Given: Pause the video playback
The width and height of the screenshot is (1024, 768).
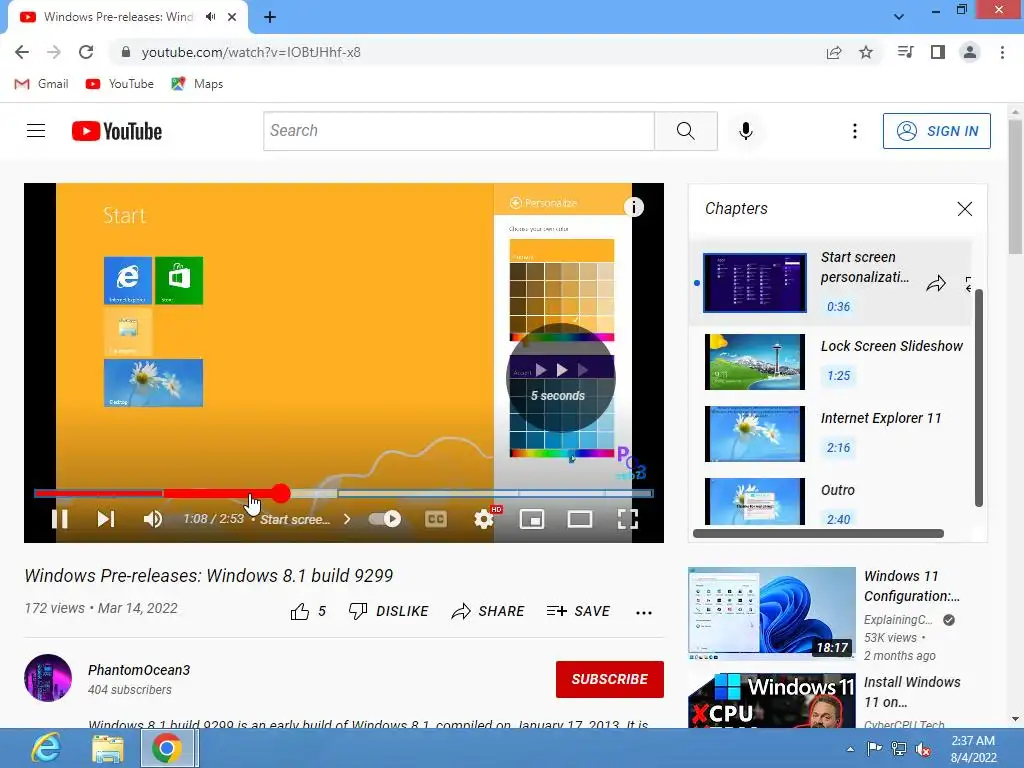Looking at the screenshot, I should [x=59, y=519].
